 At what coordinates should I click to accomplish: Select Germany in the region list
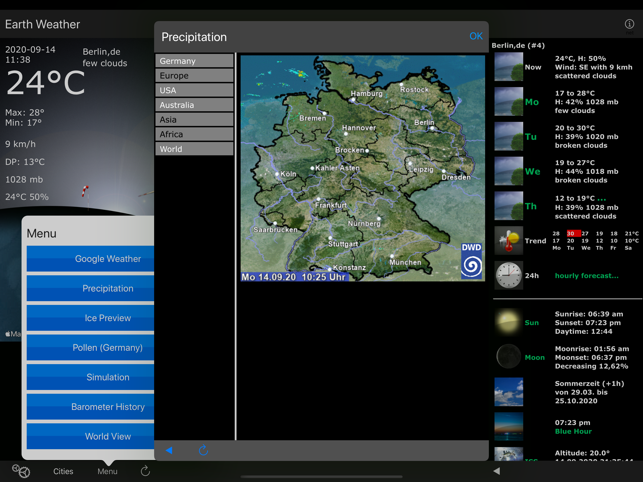tap(194, 61)
